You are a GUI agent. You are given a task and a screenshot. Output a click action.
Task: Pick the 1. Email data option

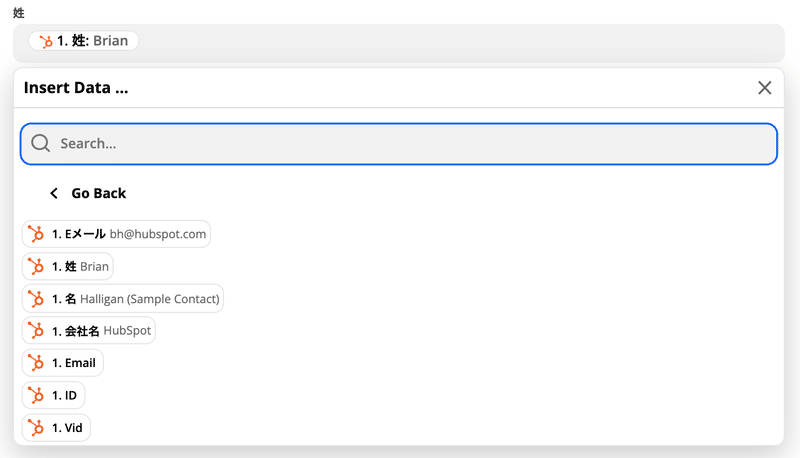point(63,363)
